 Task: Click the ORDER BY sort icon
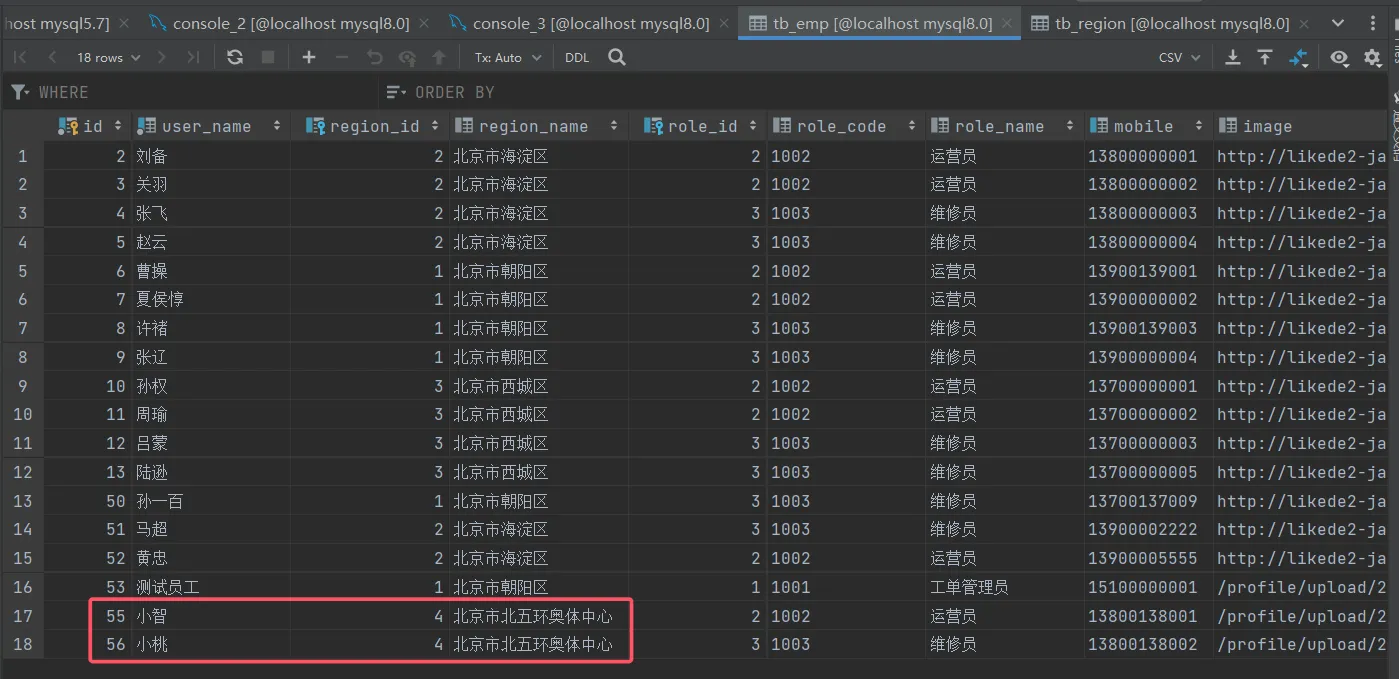coord(397,92)
